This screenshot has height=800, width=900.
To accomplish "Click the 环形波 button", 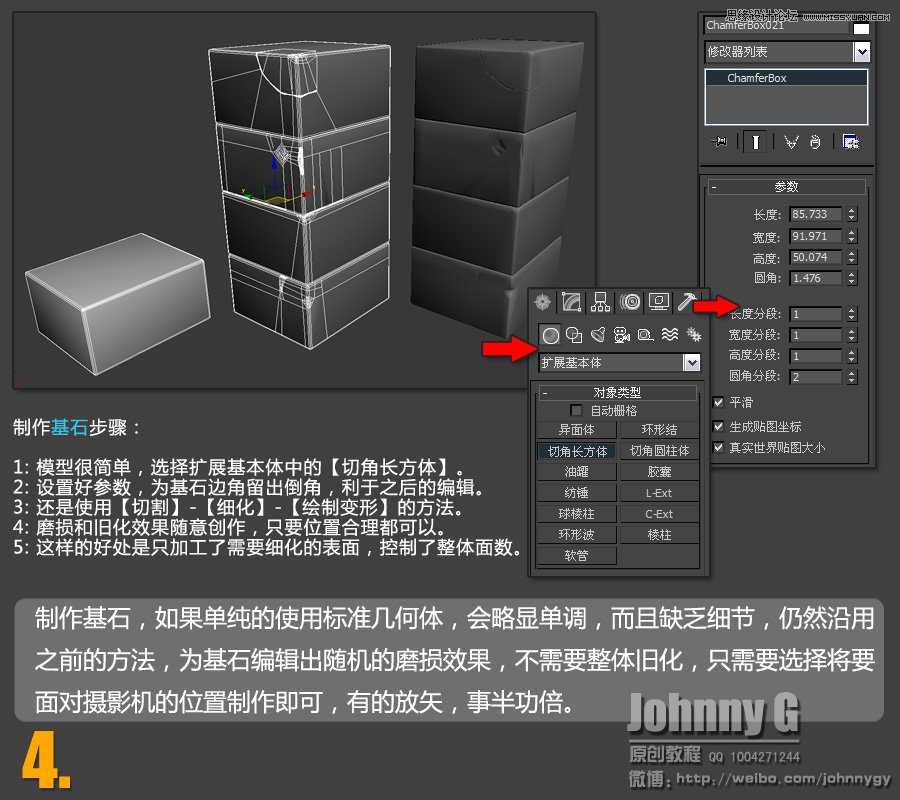I will (x=577, y=535).
